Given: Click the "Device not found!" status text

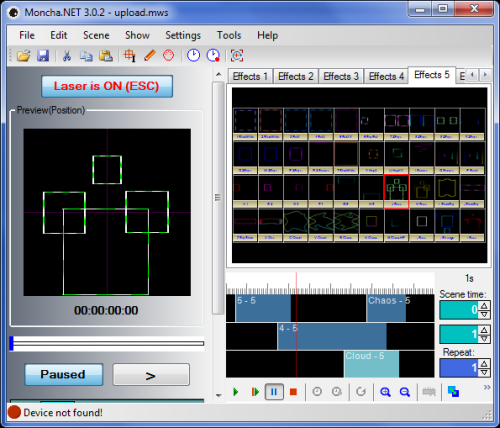Looking at the screenshot, I should 63,413.
